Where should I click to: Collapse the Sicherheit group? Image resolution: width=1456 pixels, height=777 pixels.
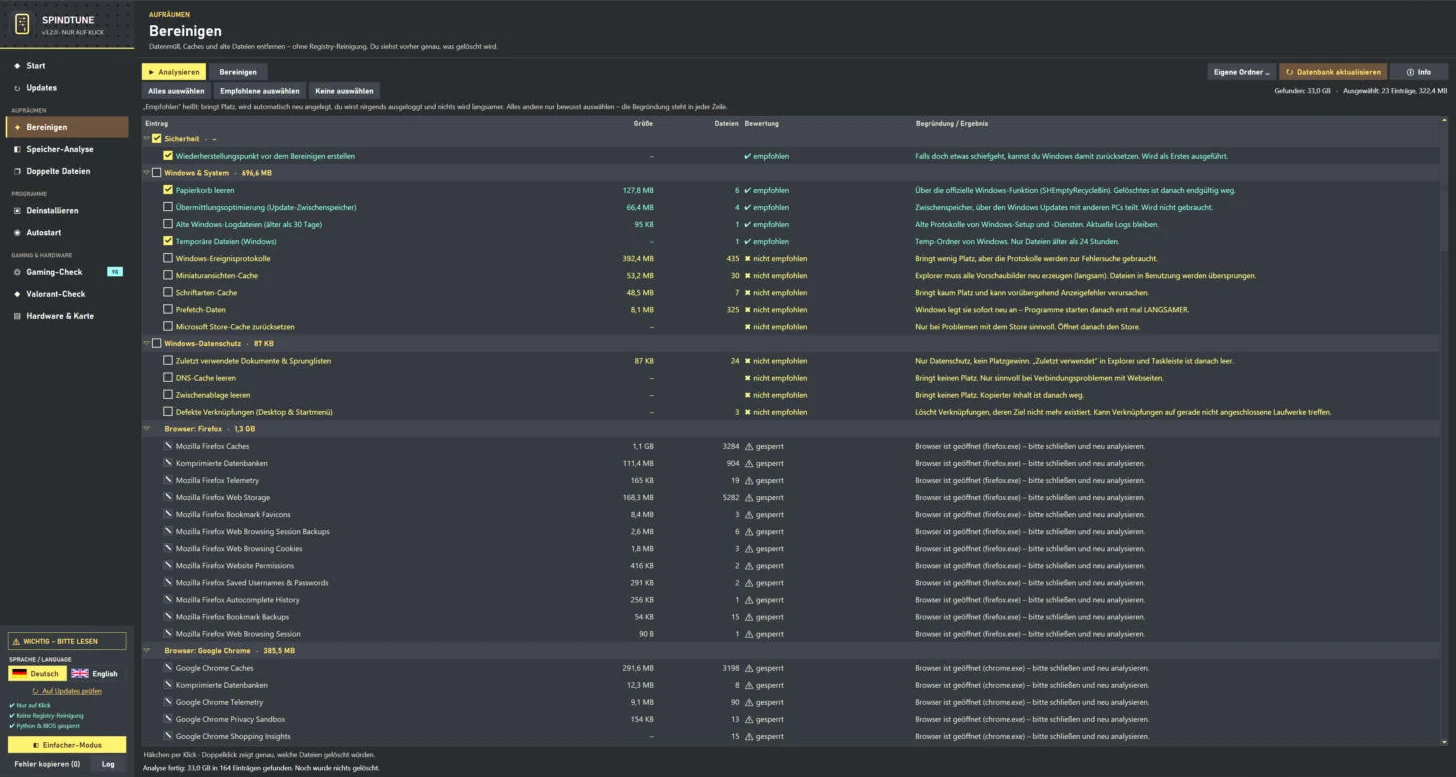[146, 139]
